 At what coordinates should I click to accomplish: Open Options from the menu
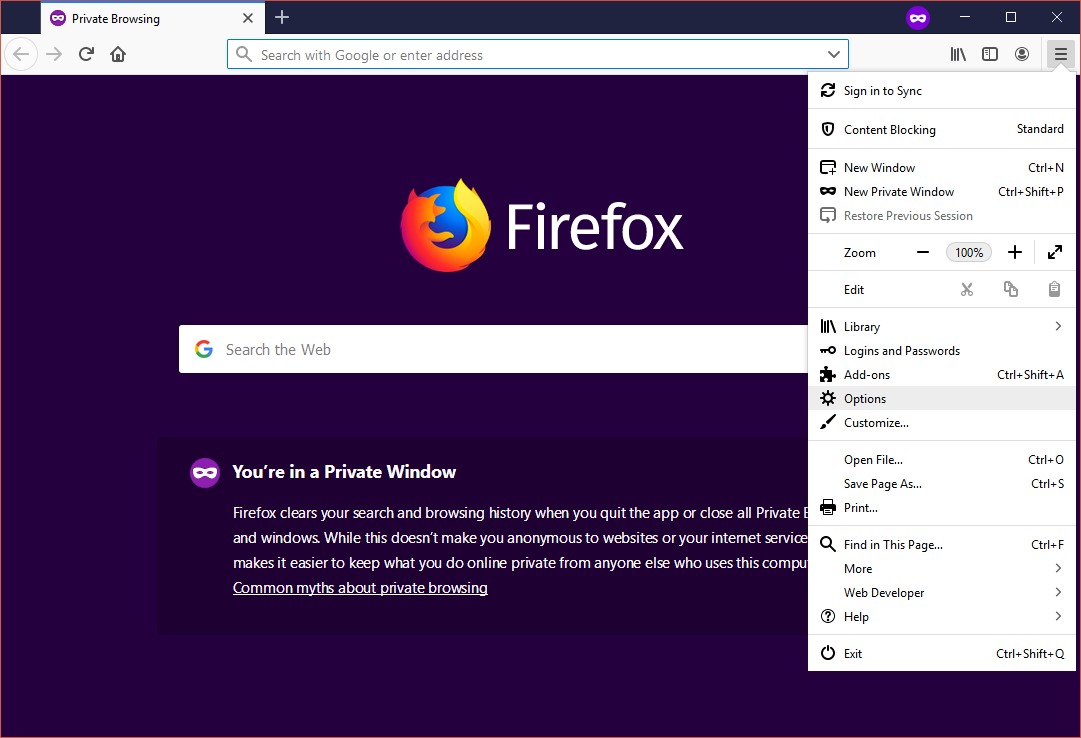coord(942,399)
